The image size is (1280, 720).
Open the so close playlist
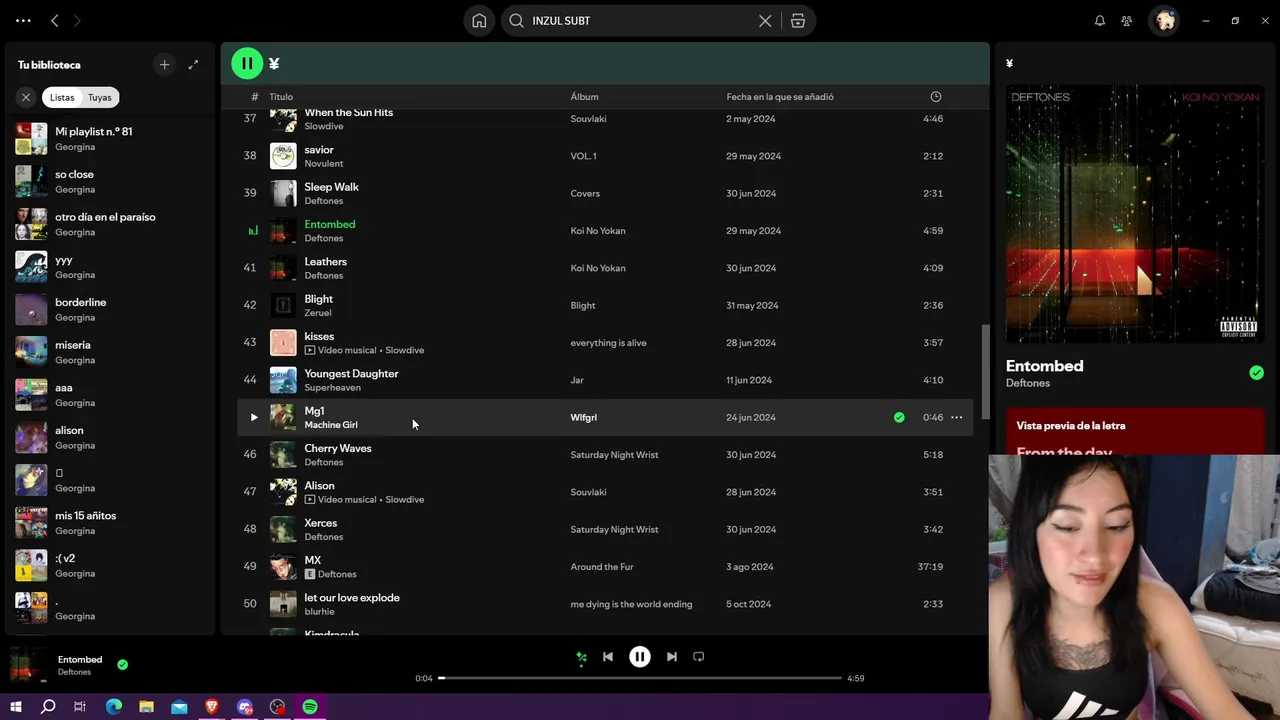pyautogui.click(x=110, y=181)
